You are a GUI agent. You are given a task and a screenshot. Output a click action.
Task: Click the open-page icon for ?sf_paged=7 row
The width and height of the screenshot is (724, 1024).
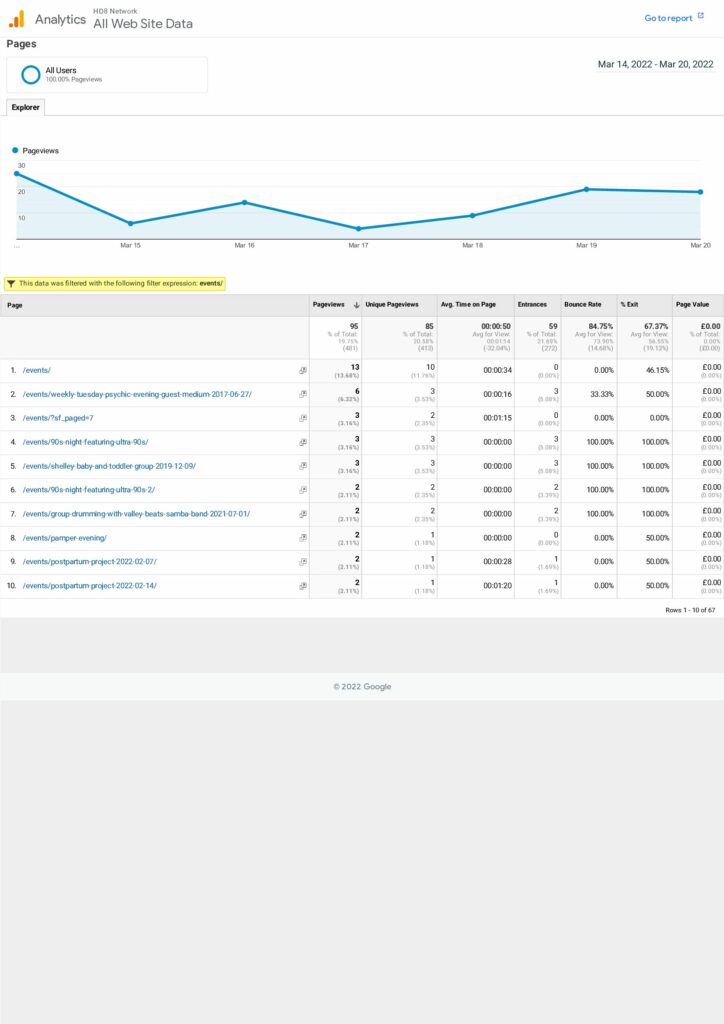(303, 418)
